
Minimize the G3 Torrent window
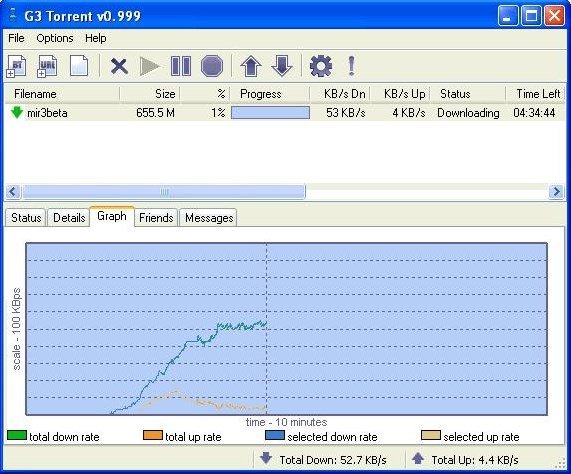(508, 16)
